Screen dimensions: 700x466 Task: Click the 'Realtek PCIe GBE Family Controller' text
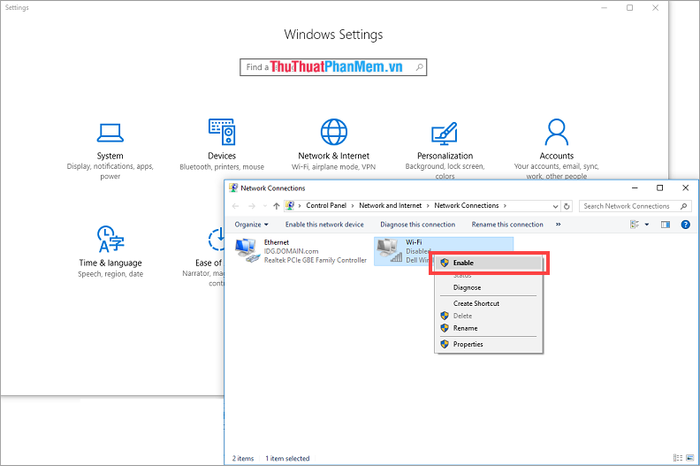point(316,260)
